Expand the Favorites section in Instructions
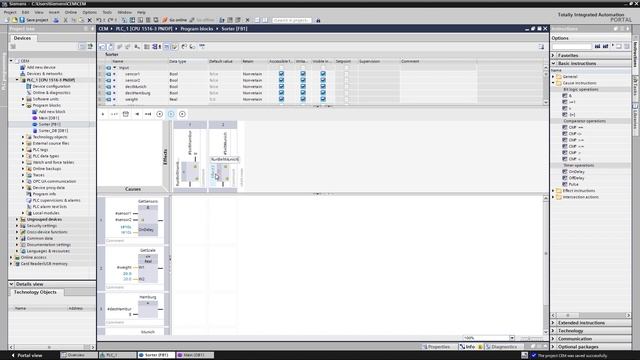Screen dimensions: 640x360 [553, 55]
